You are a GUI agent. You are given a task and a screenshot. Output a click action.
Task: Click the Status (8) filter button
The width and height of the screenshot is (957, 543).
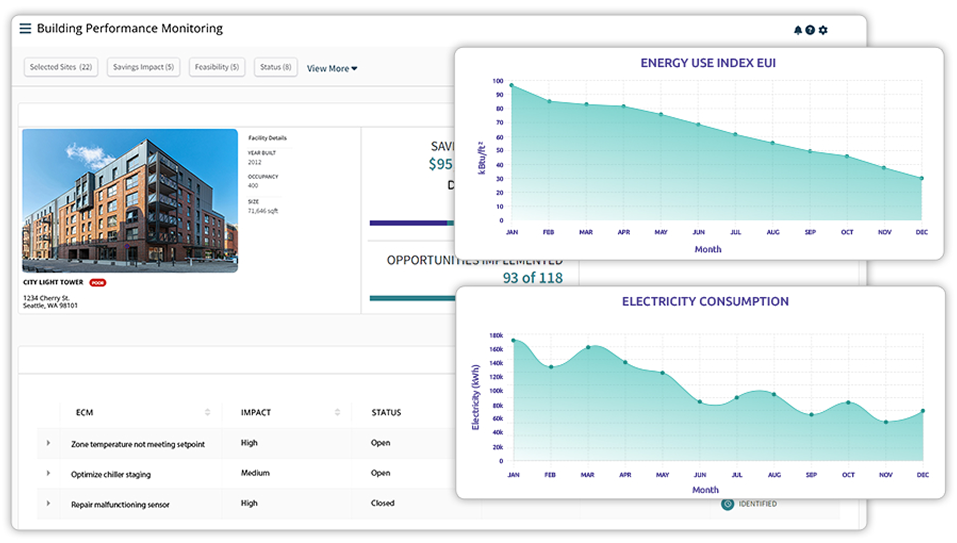click(x=275, y=67)
